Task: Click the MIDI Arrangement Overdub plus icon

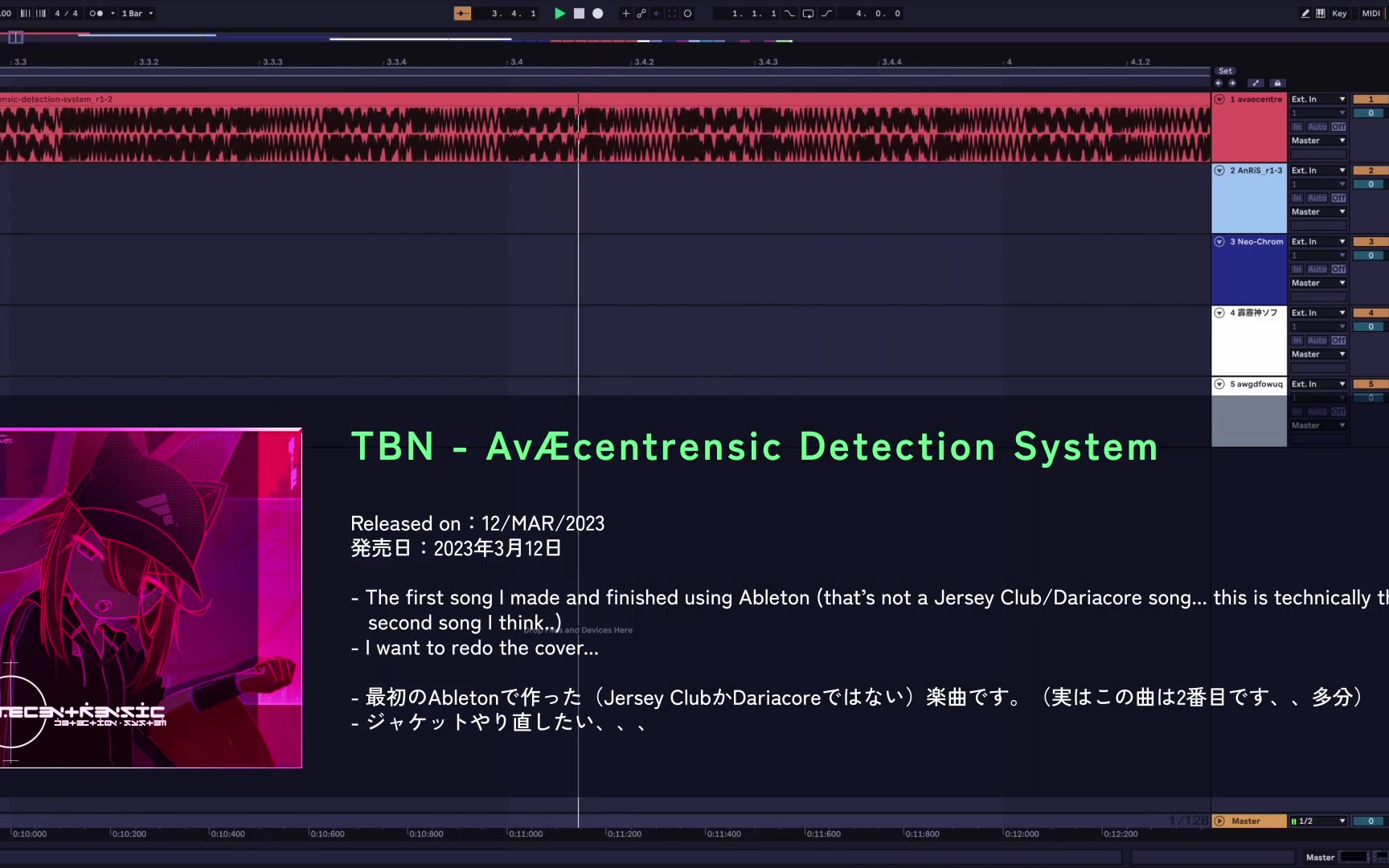Action: click(x=626, y=14)
